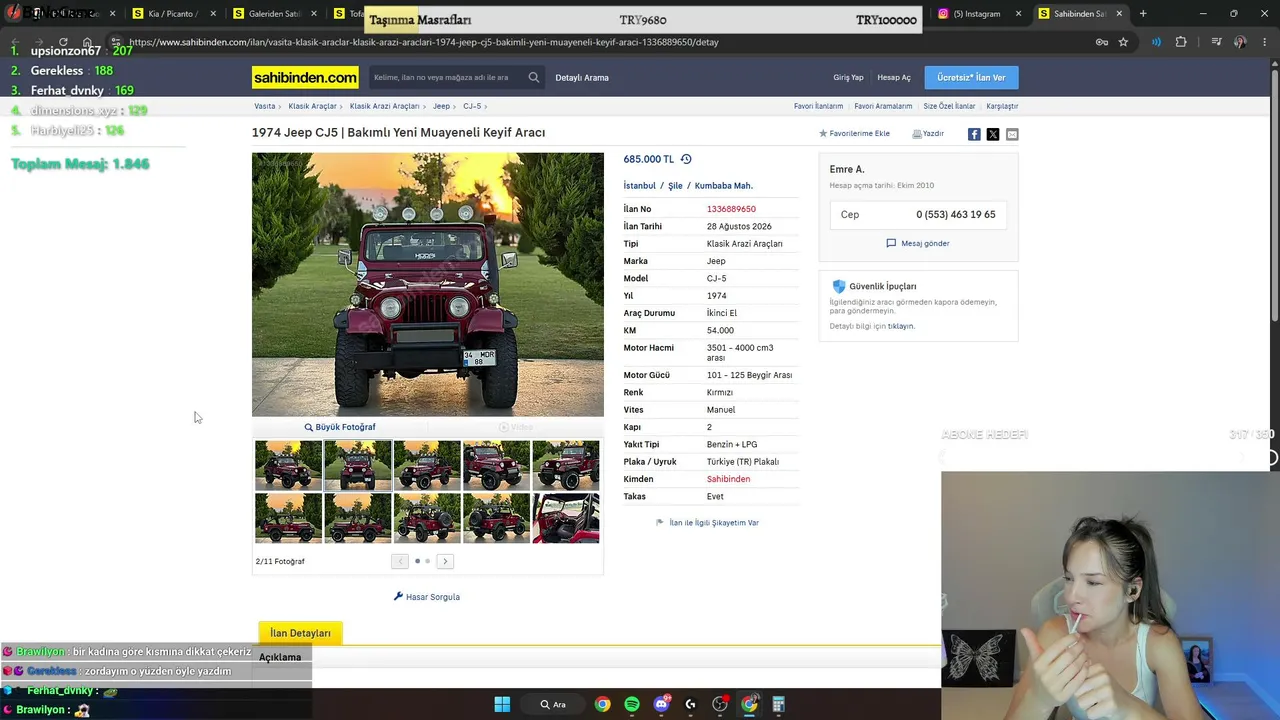Click the CJ-5 breadcrumb
Image resolution: width=1280 pixels, height=720 pixels.
pos(472,106)
